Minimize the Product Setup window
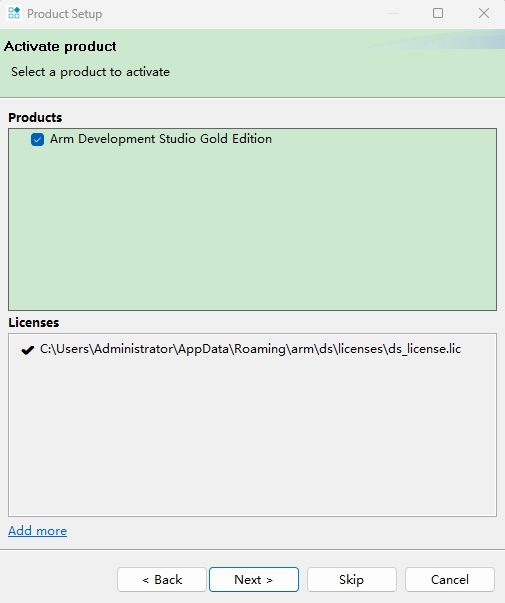 393,13
